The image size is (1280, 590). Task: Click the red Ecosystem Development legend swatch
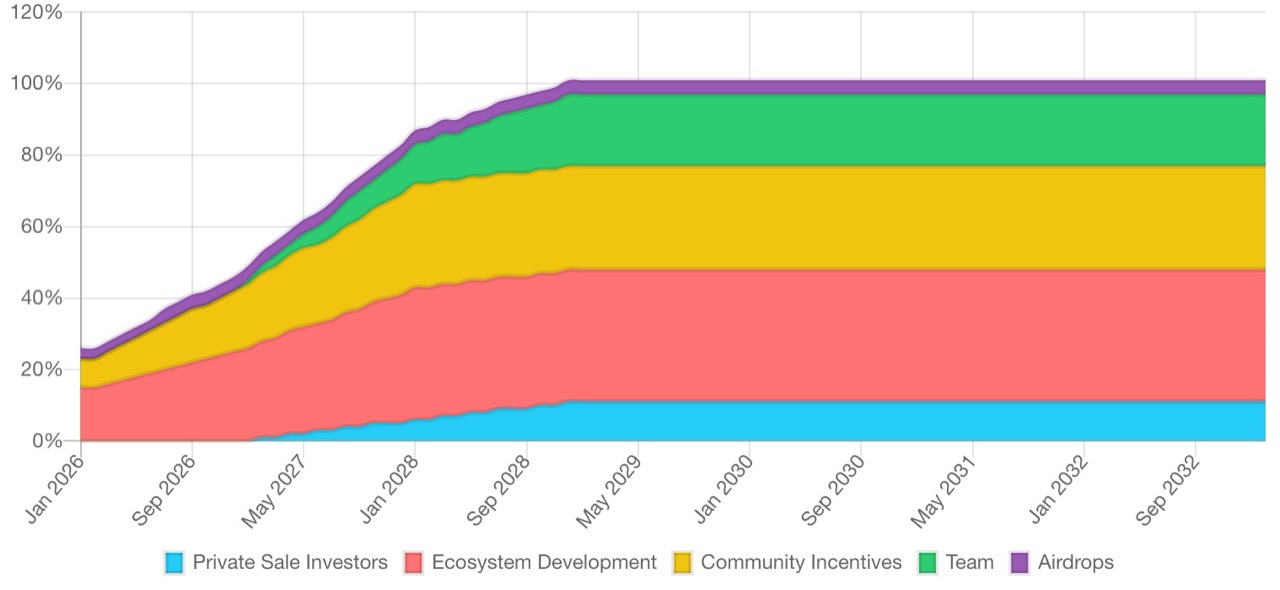(414, 563)
